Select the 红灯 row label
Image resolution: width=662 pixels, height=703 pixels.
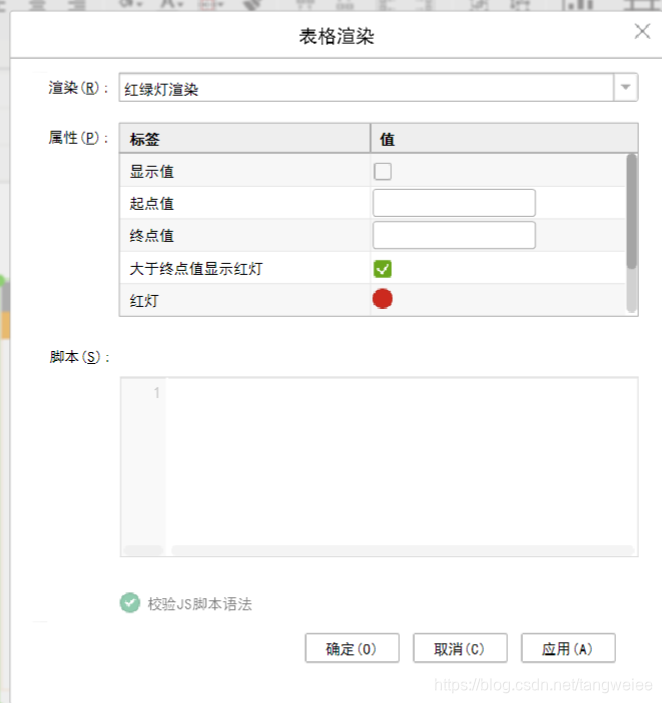click(x=144, y=300)
